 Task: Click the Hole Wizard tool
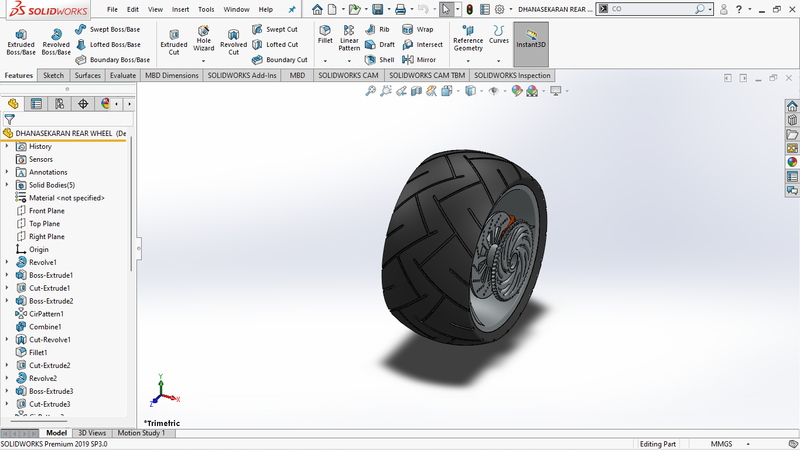click(203, 39)
